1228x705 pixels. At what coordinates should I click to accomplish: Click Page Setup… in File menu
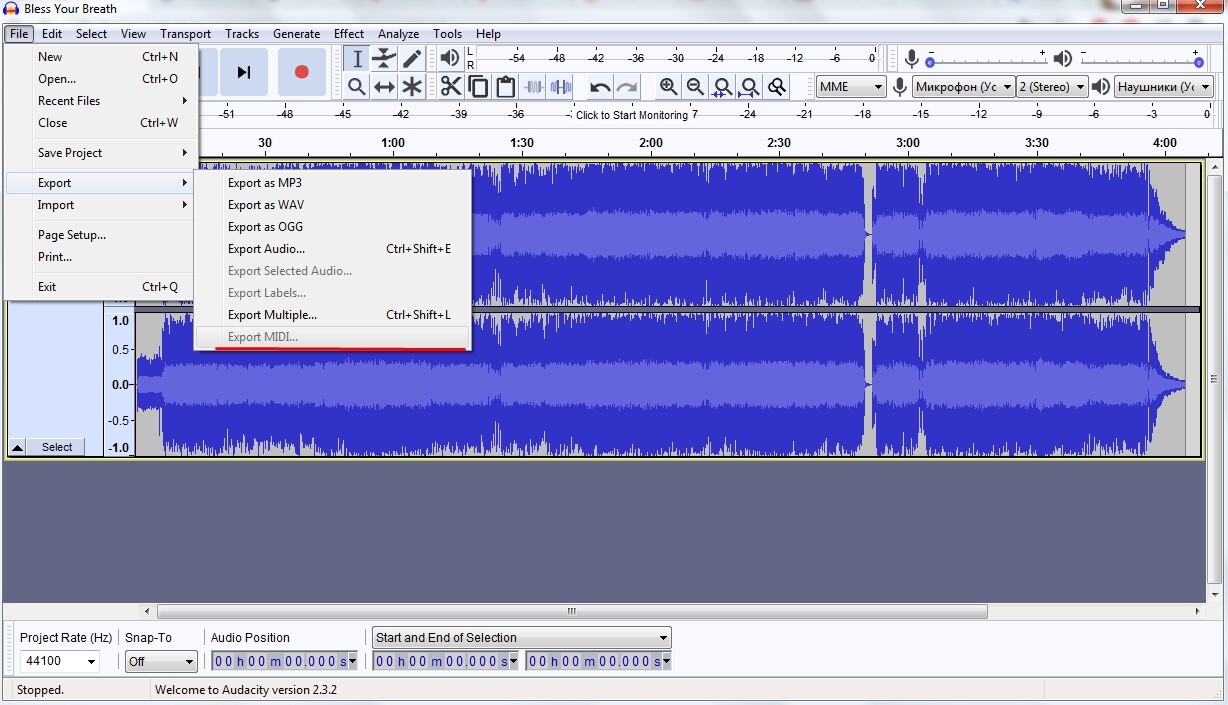tap(100, 235)
